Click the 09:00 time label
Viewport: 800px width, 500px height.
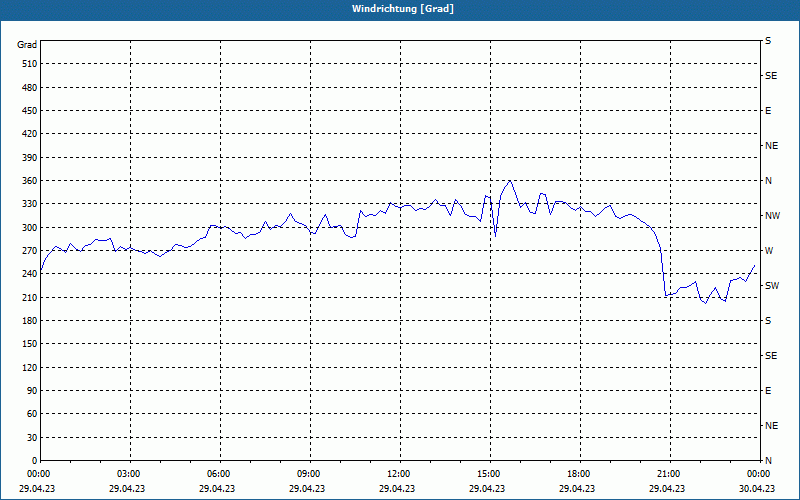pyautogui.click(x=307, y=474)
